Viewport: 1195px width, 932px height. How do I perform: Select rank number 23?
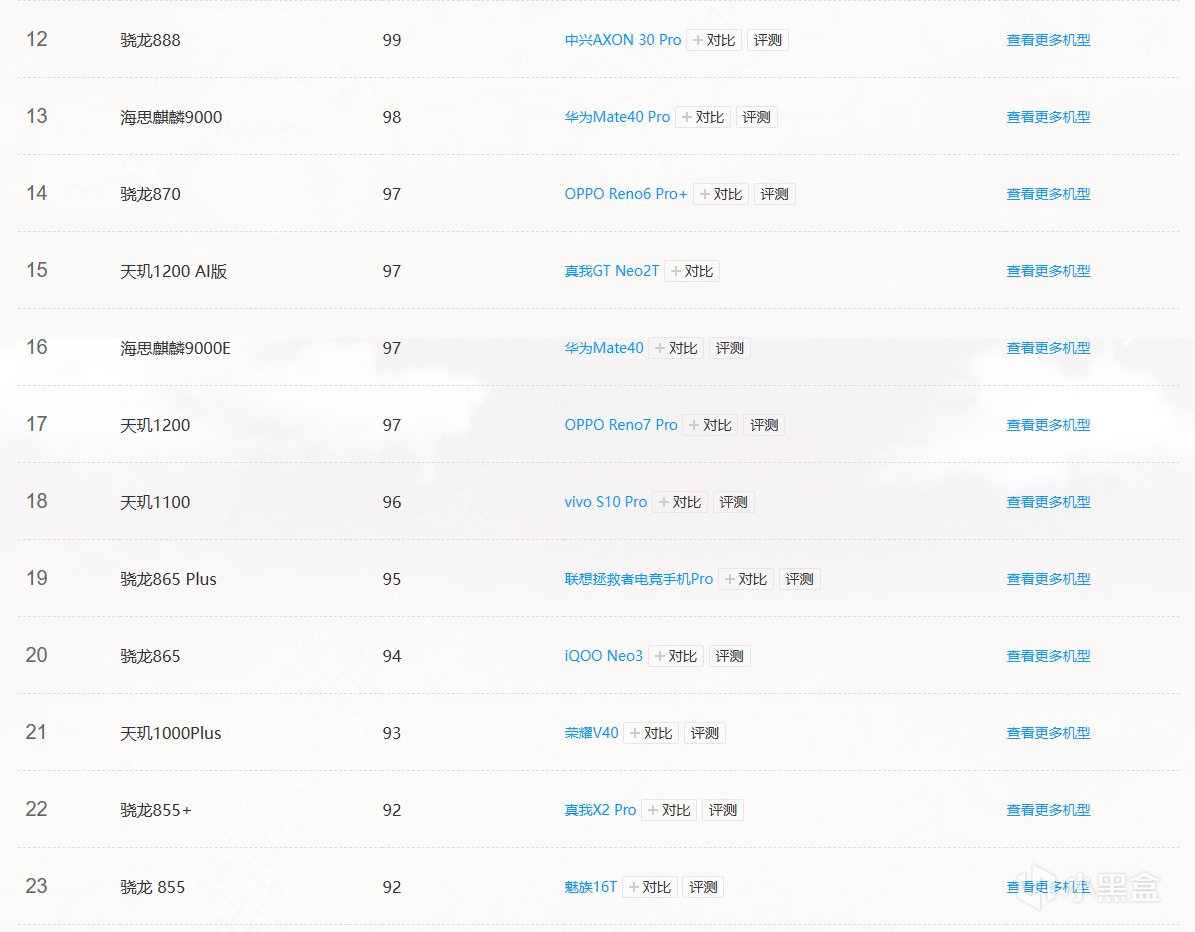[37, 886]
